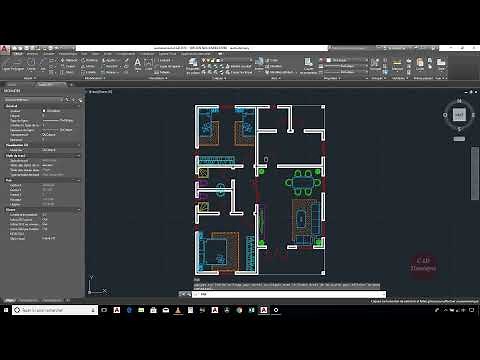Select the Texte annotation tool
This screenshot has height=360, width=480.
[138, 64]
